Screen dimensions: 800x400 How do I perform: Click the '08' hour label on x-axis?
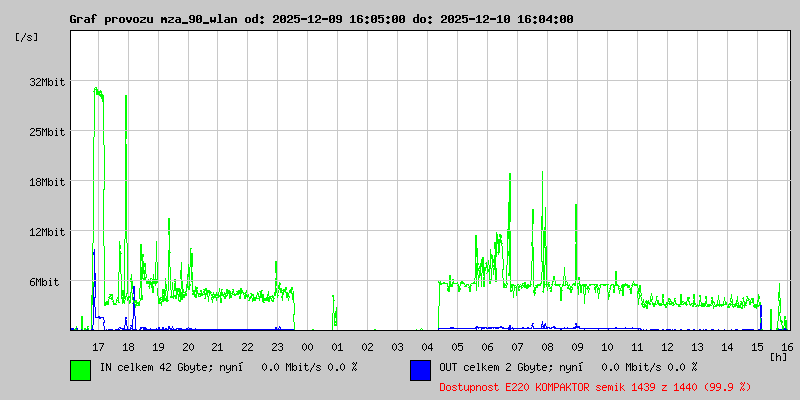[x=547, y=347]
